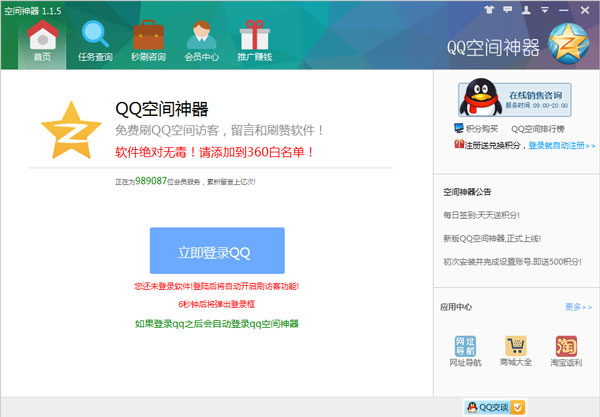This screenshot has width=600, height=417.
Task: Open announcement 新版QQ空间神器,正式上线!
Action: (492, 238)
